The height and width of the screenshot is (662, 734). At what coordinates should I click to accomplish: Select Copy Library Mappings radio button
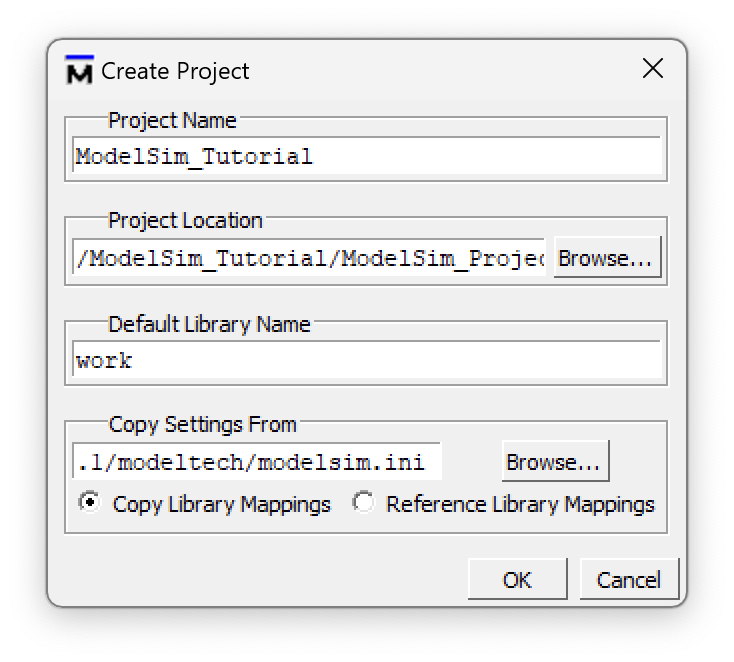89,503
